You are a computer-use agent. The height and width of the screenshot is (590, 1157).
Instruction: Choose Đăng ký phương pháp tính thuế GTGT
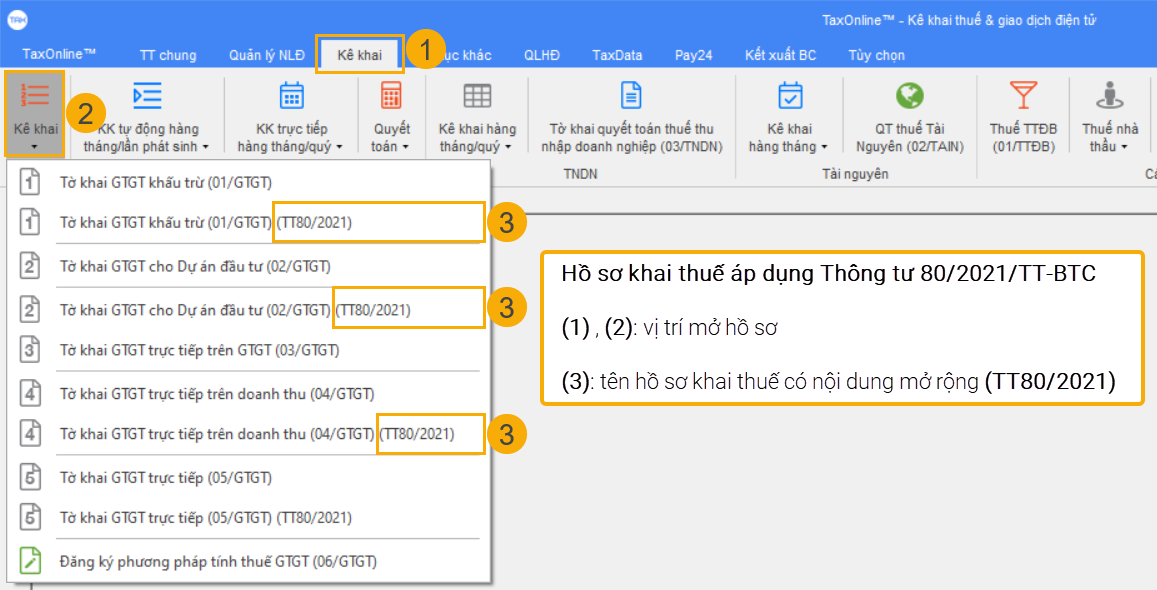tap(218, 562)
